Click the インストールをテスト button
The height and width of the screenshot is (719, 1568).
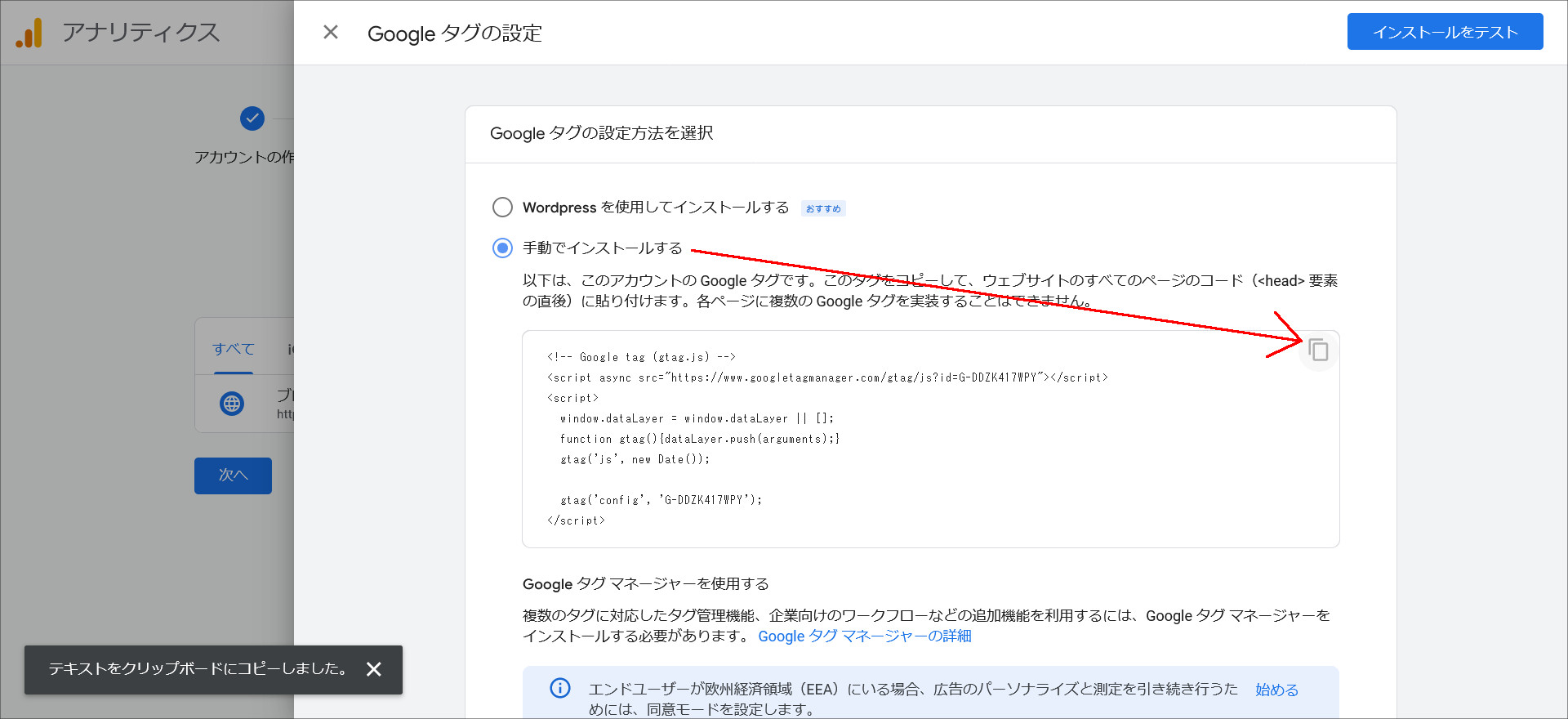click(1445, 32)
